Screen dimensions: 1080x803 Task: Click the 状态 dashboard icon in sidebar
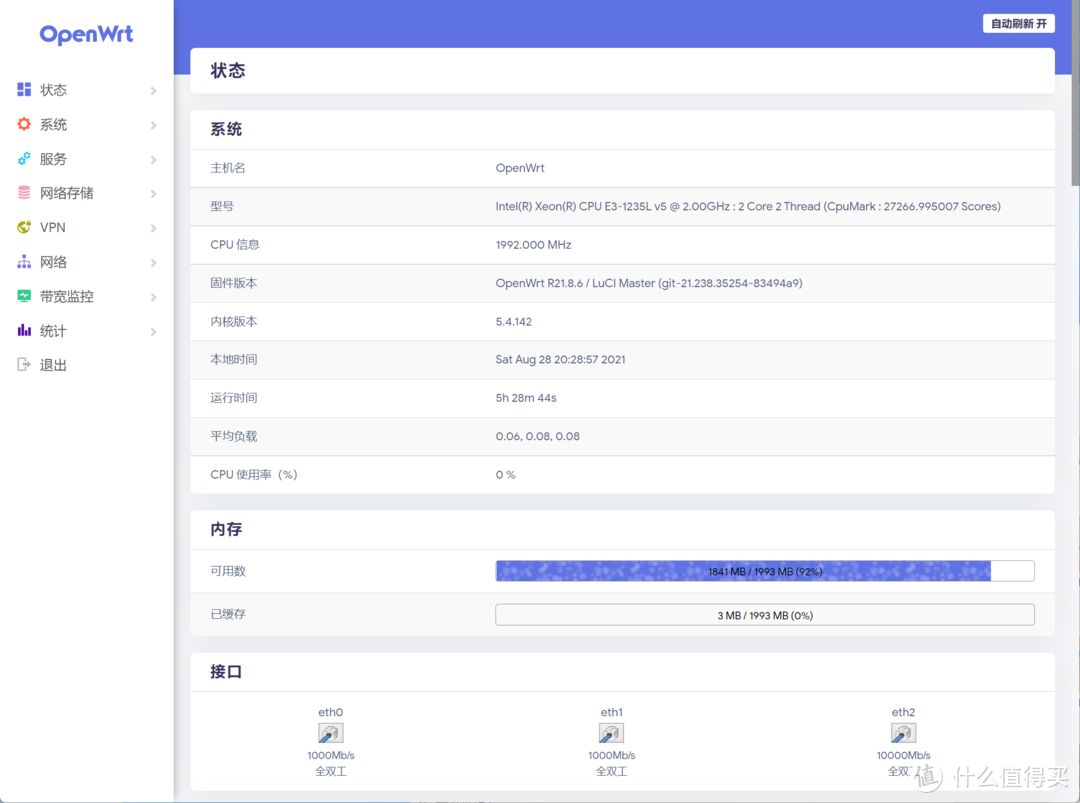[24, 90]
